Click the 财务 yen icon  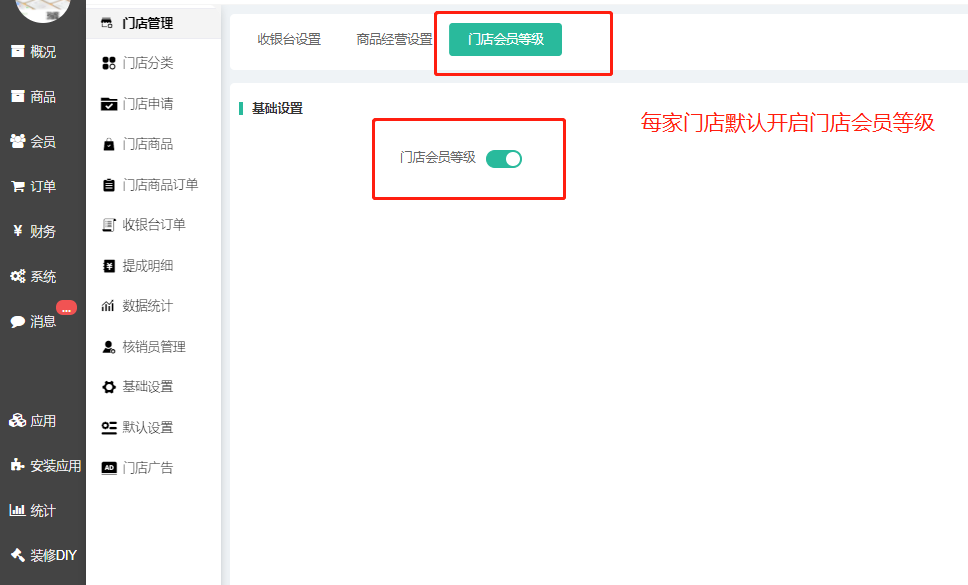18,231
